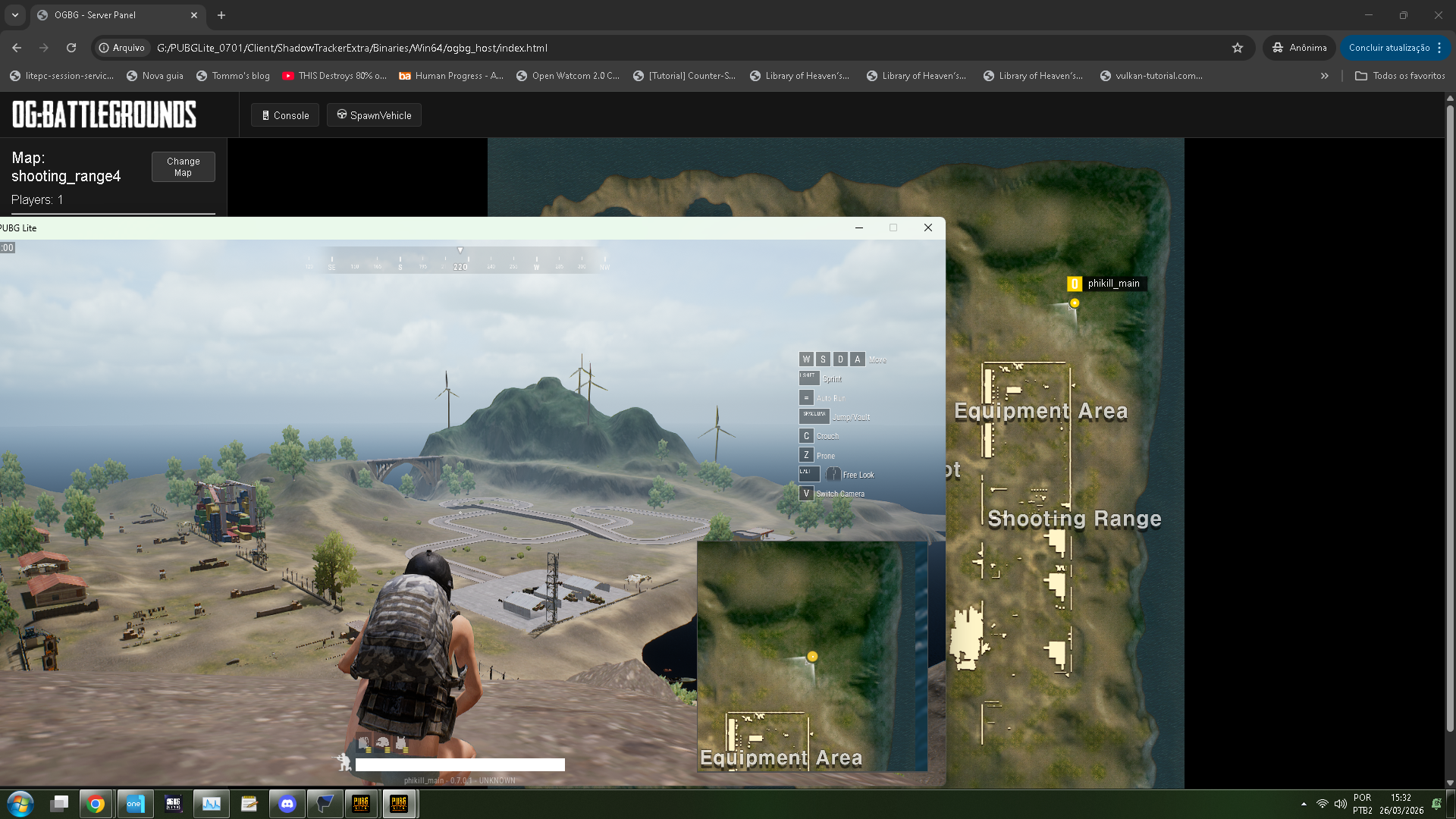The width and height of the screenshot is (1456, 819).
Task: Expand the hidden bookmarks chevron
Action: (1325, 76)
